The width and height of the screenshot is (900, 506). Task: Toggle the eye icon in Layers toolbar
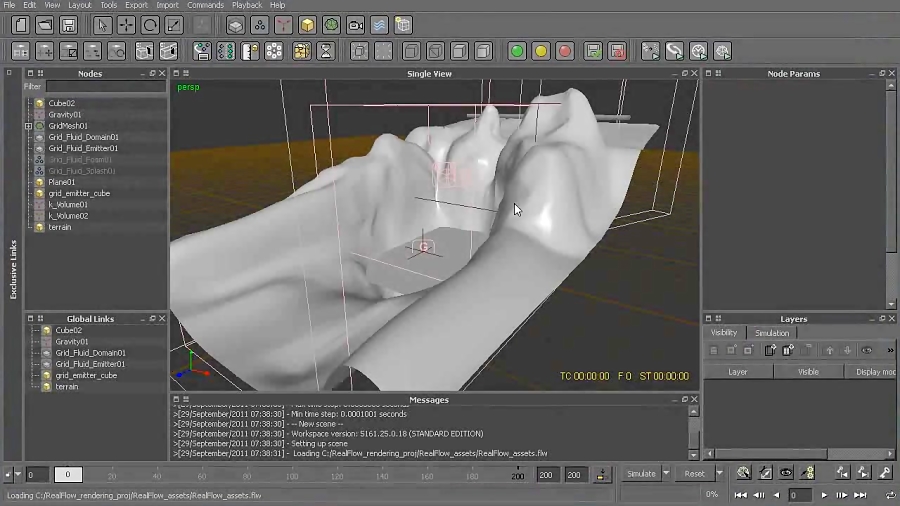click(867, 350)
